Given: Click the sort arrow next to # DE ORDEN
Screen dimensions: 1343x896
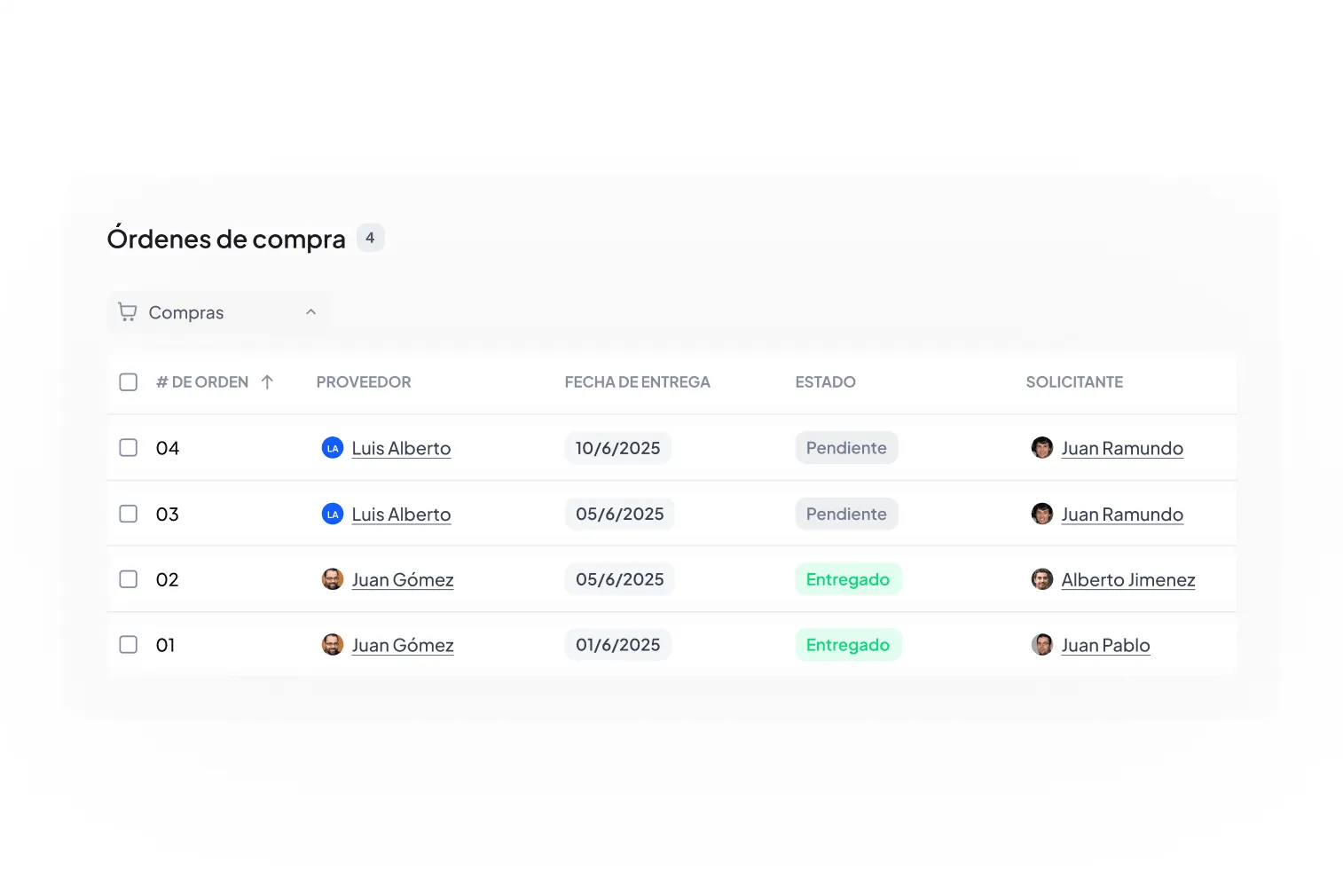Looking at the screenshot, I should click(x=267, y=382).
